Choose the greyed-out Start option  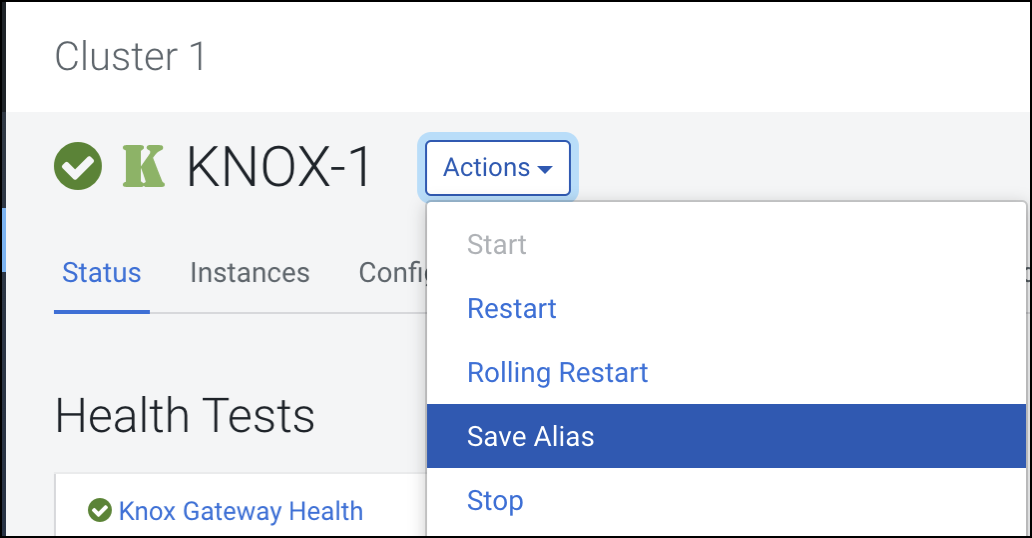pyautogui.click(x=497, y=244)
